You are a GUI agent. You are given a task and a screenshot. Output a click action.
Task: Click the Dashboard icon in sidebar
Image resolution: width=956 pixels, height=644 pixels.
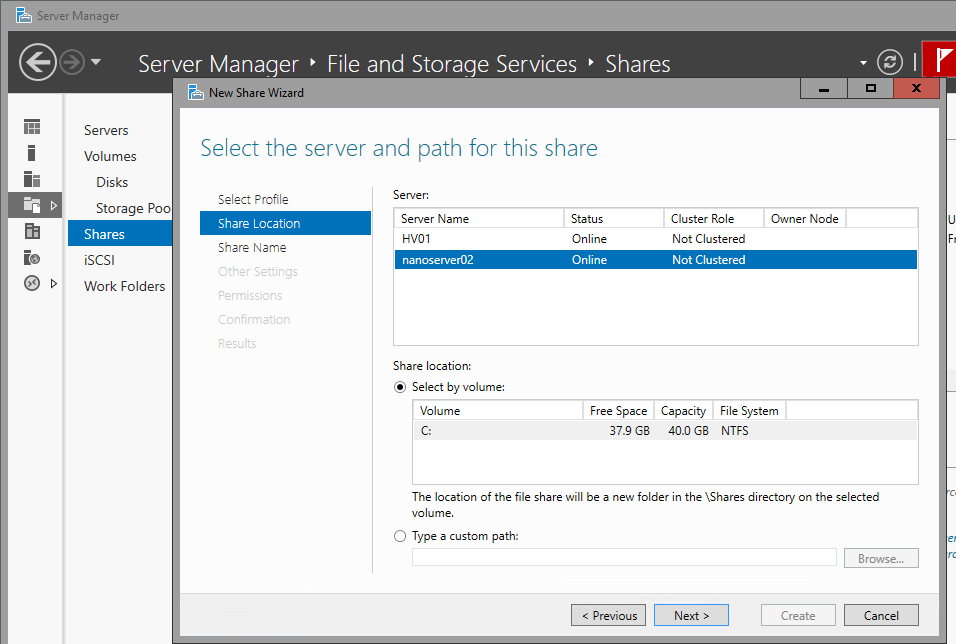tap(32, 127)
